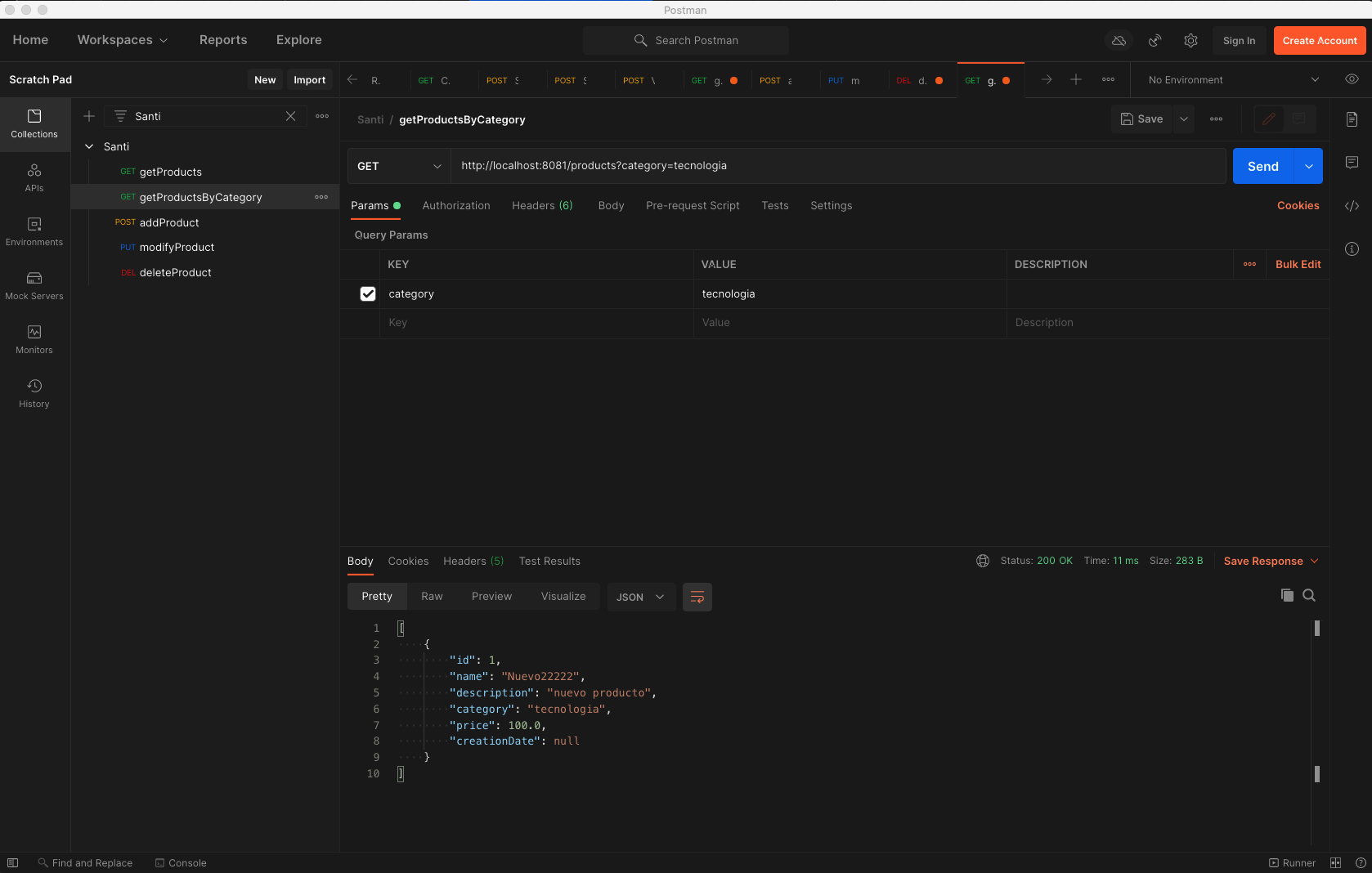This screenshot has height=873, width=1372.
Task: Search the response with magnifier icon
Action: tap(1309, 596)
